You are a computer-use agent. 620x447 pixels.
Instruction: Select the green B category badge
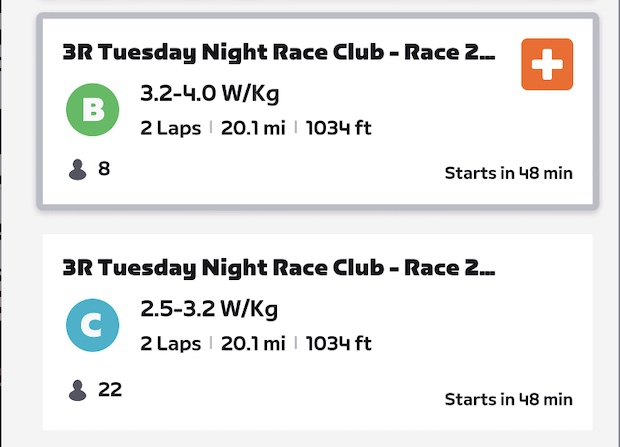(92, 110)
